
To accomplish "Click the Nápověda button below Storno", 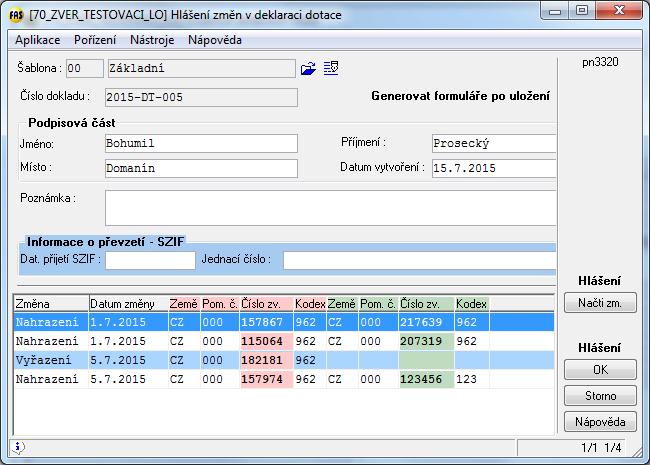I will 600,420.
